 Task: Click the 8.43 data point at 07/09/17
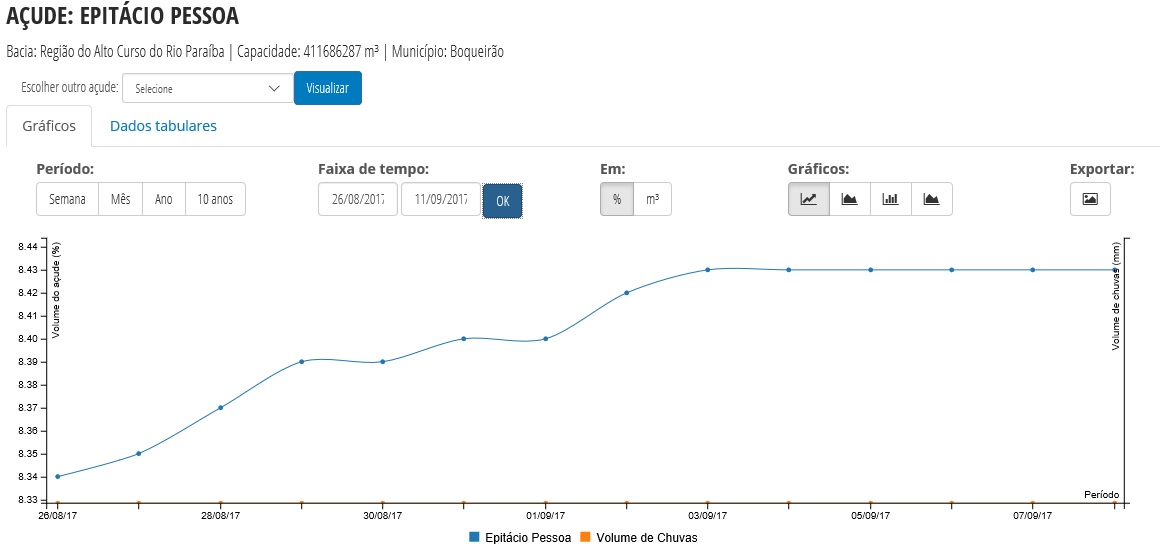[1033, 269]
